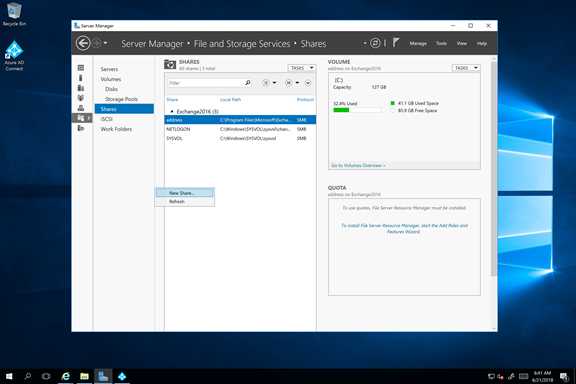Click the bottom role icon in left strip
Image resolution: width=576 pixels, height=384 pixels.
pos(81,128)
